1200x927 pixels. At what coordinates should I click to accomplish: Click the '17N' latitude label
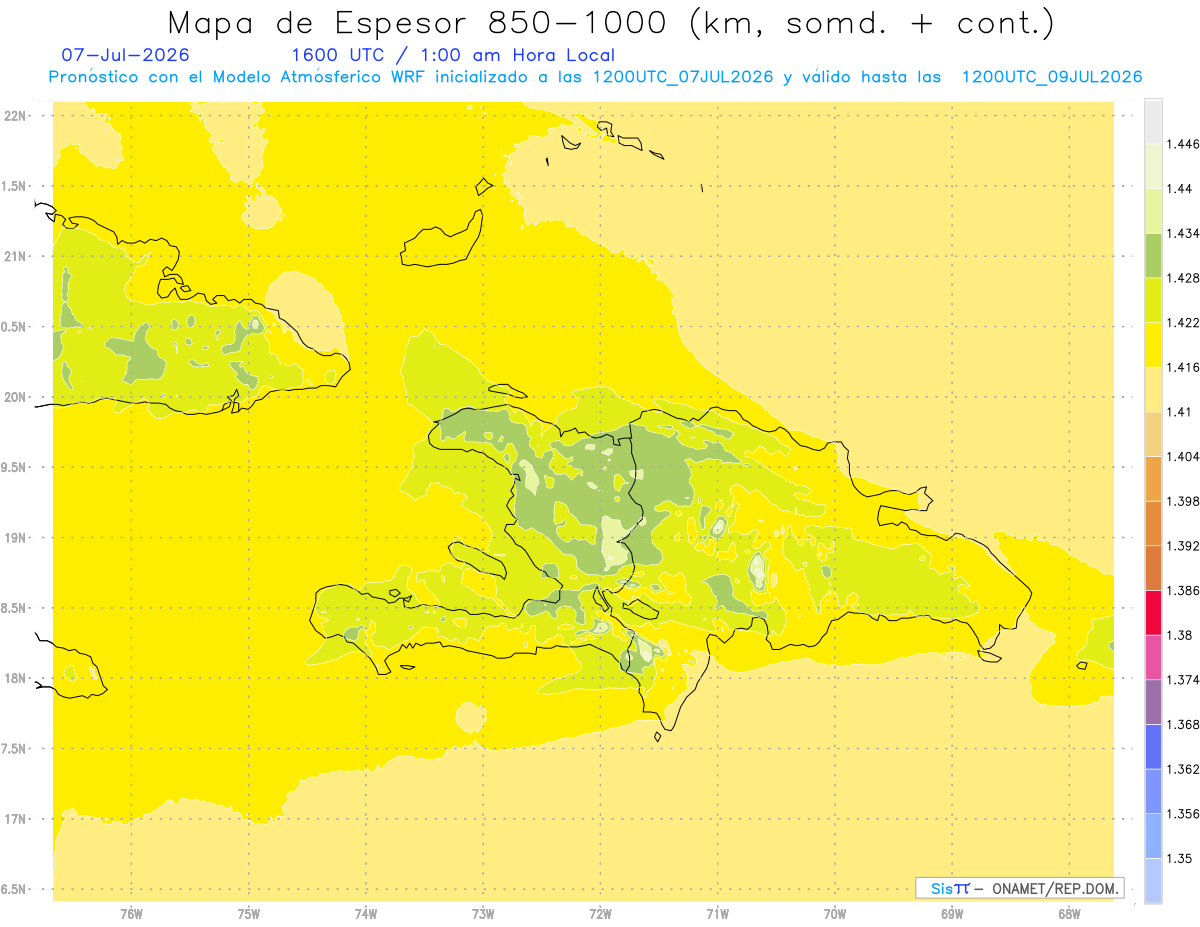tap(15, 819)
